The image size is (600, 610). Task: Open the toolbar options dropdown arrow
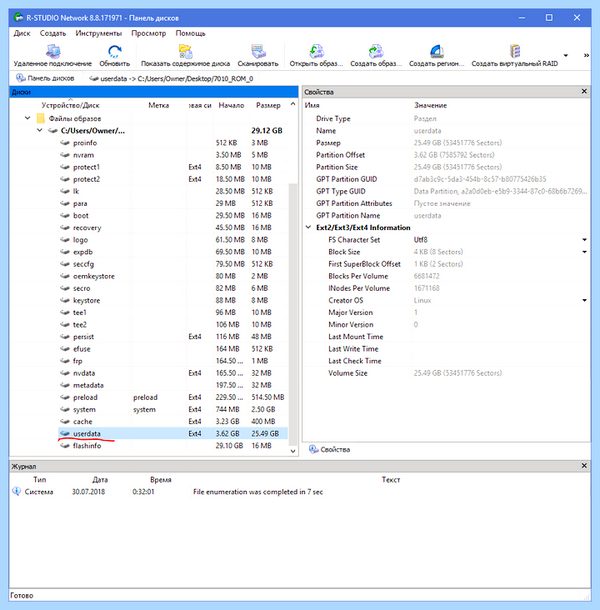(566, 55)
